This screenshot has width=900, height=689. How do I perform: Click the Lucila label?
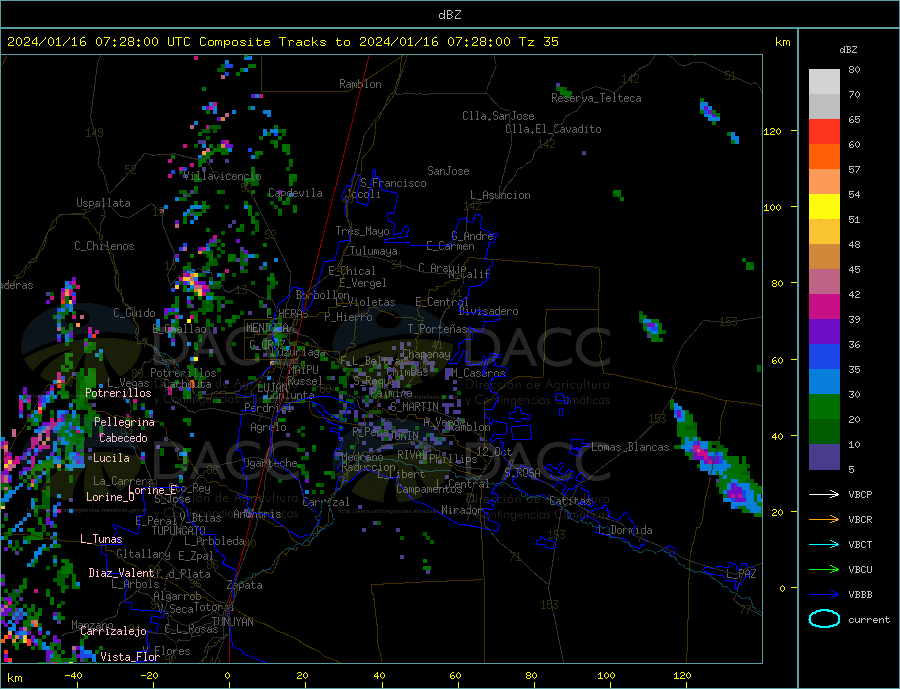click(111, 458)
